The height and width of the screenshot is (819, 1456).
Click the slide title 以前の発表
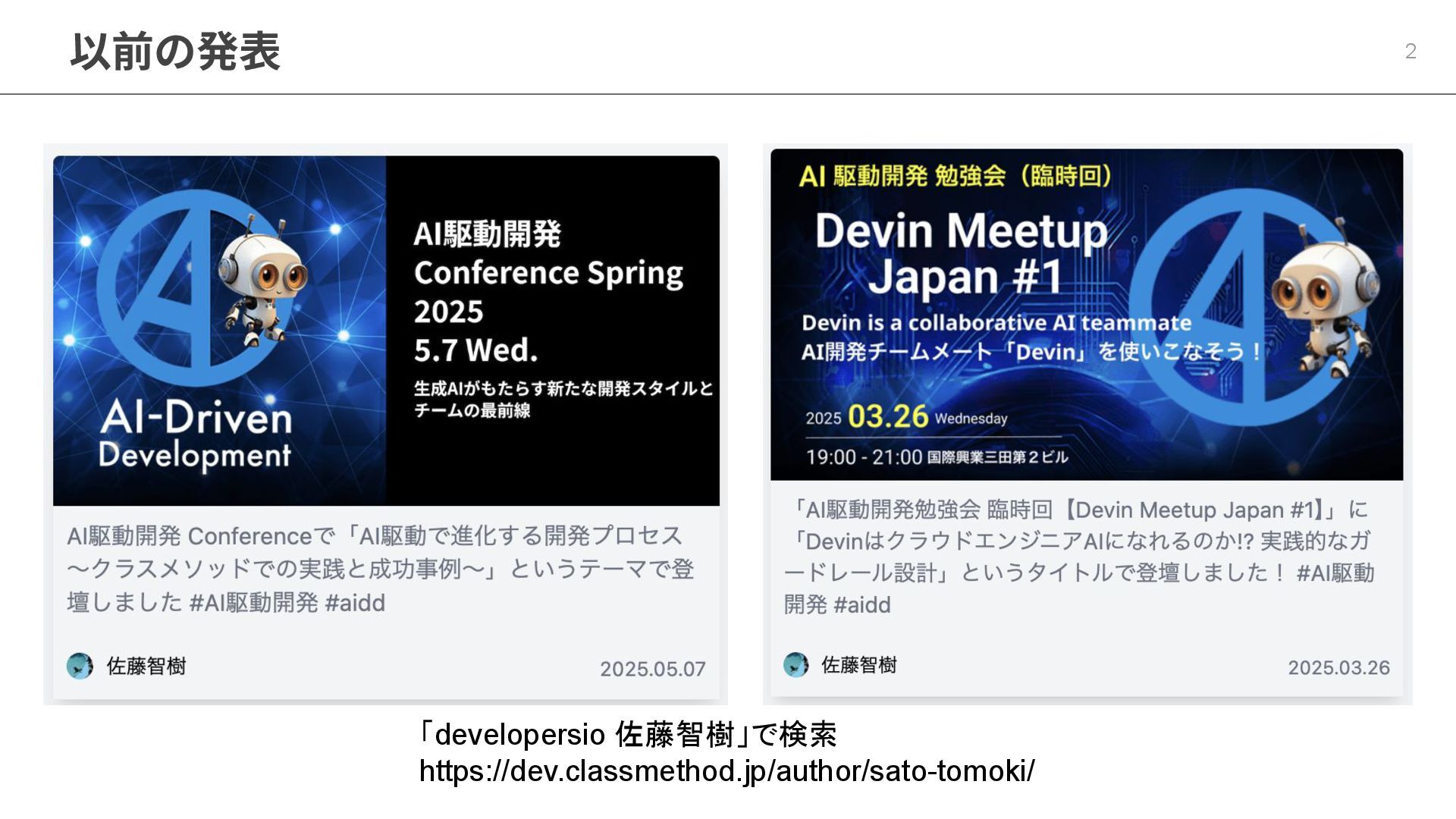click(175, 52)
